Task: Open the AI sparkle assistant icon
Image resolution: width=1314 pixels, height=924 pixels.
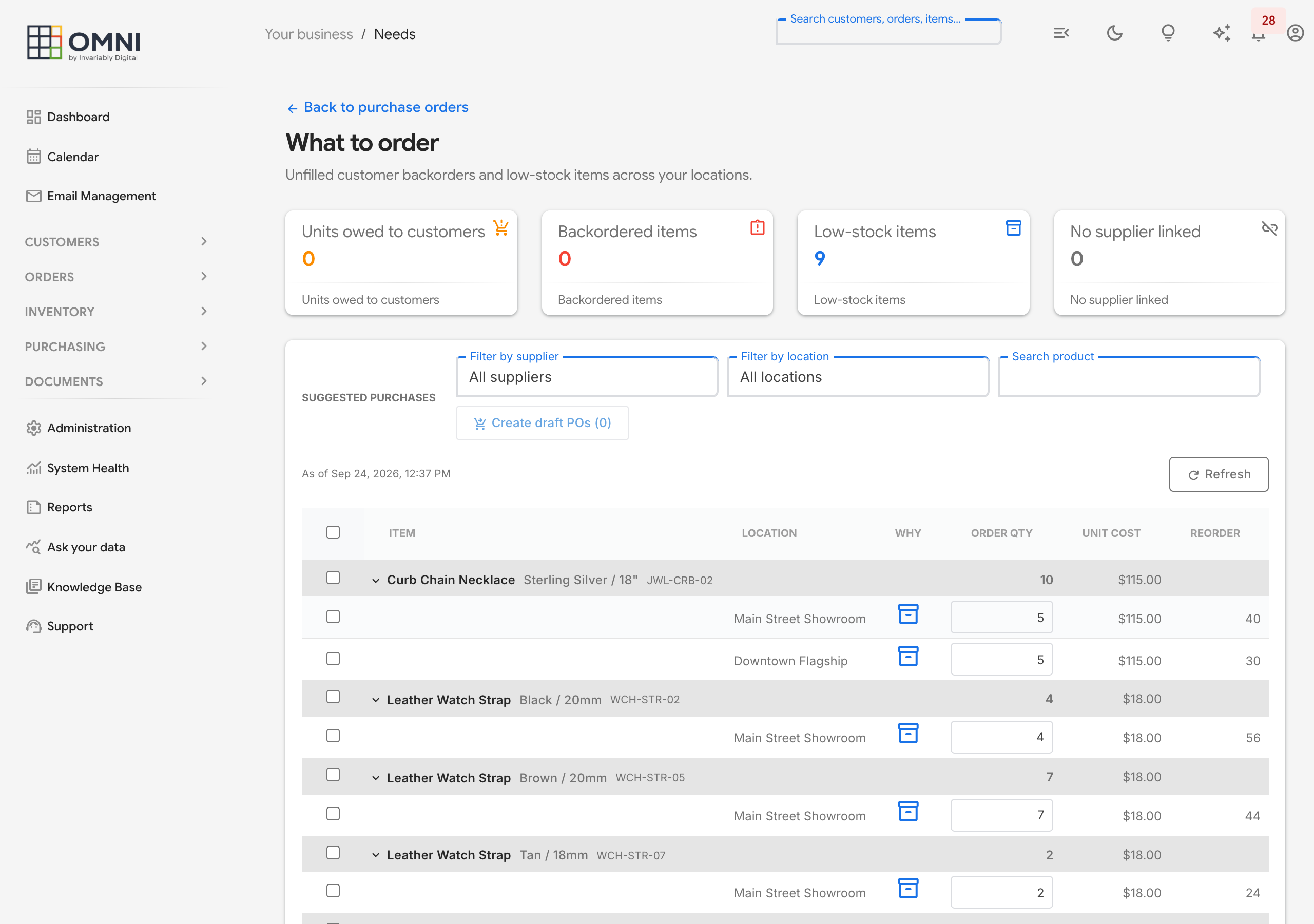Action: [1221, 33]
